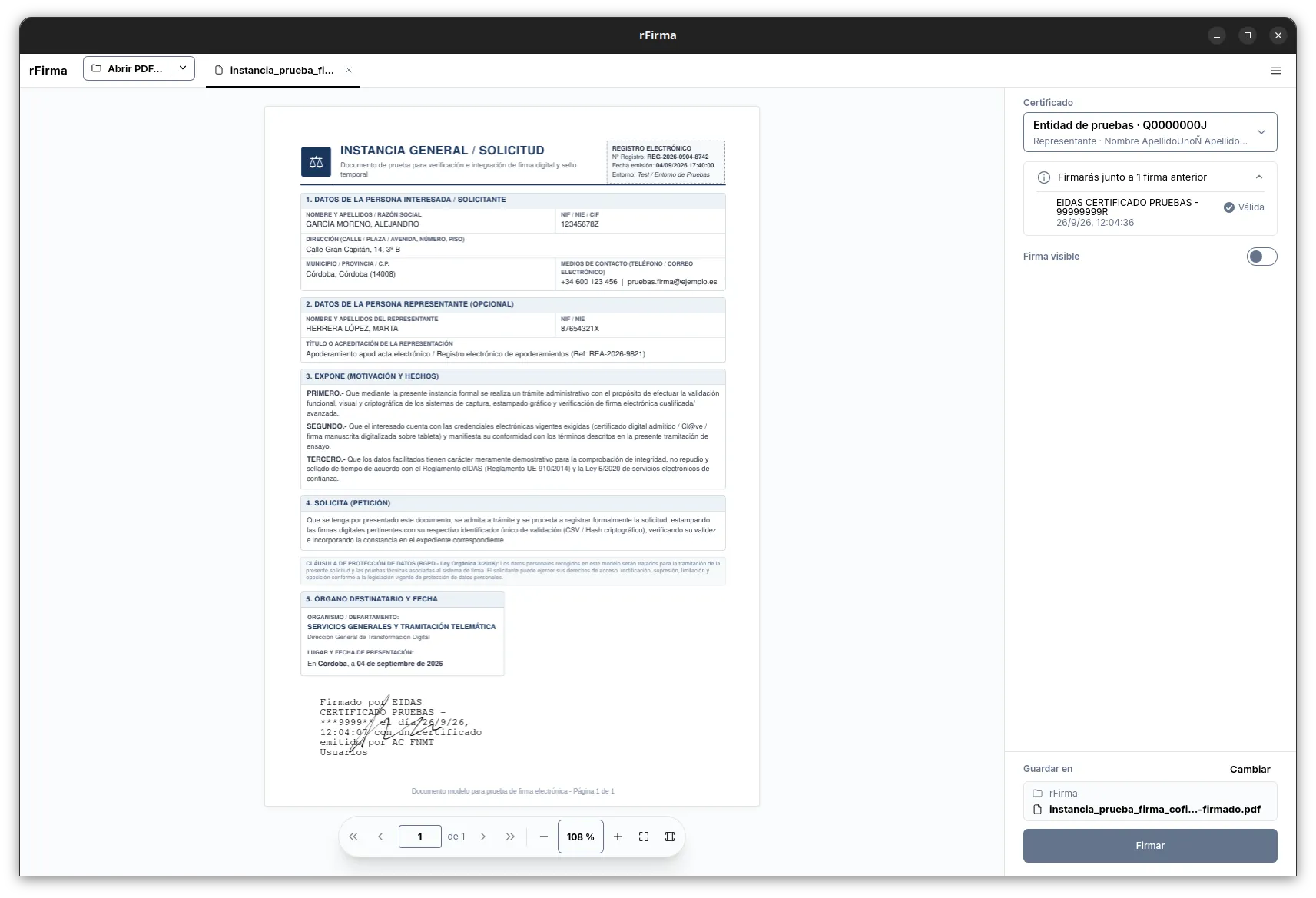
Task: Click the rFirma app label
Action: pyautogui.click(x=48, y=70)
